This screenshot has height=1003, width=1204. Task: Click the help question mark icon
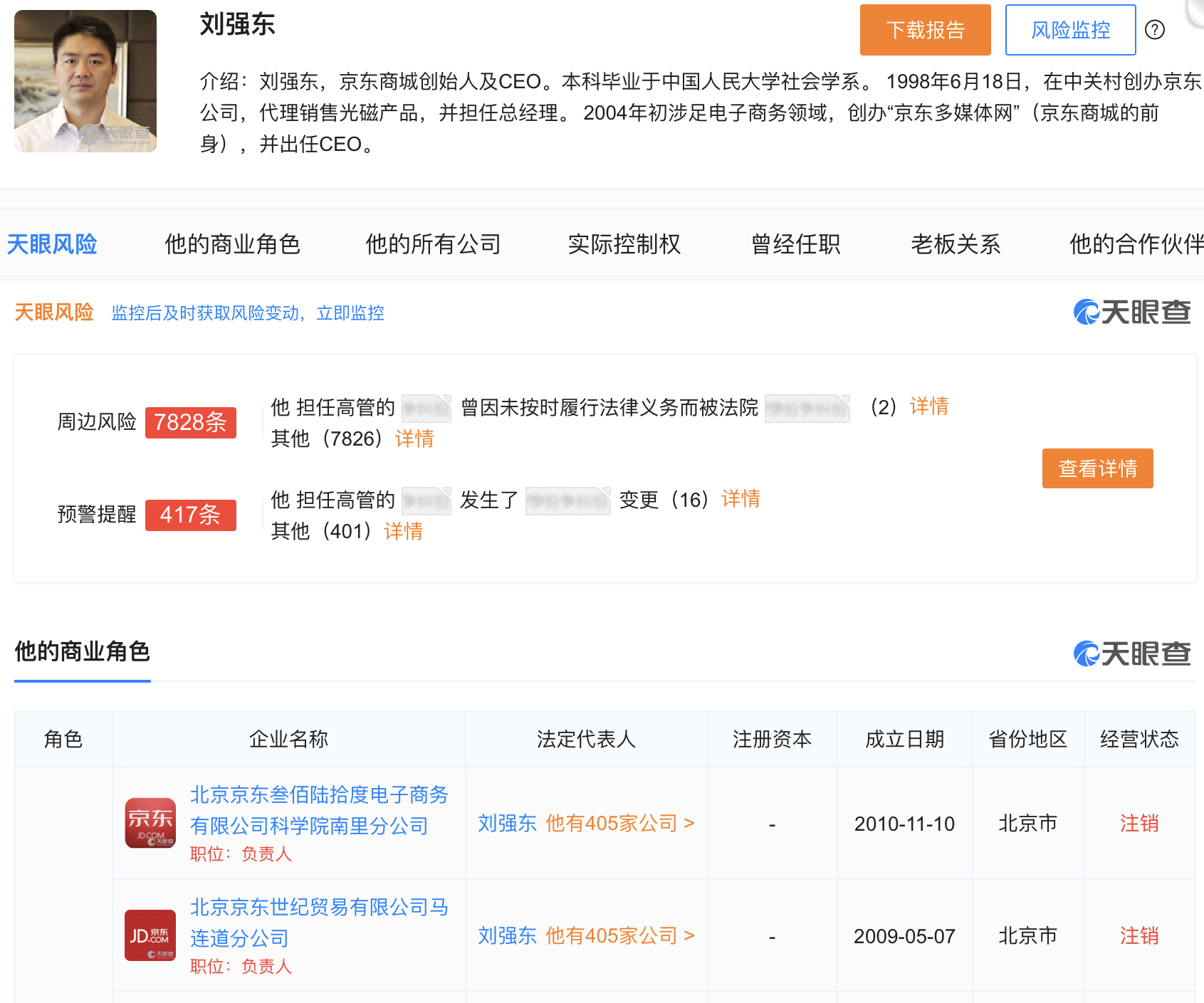pos(1154,30)
